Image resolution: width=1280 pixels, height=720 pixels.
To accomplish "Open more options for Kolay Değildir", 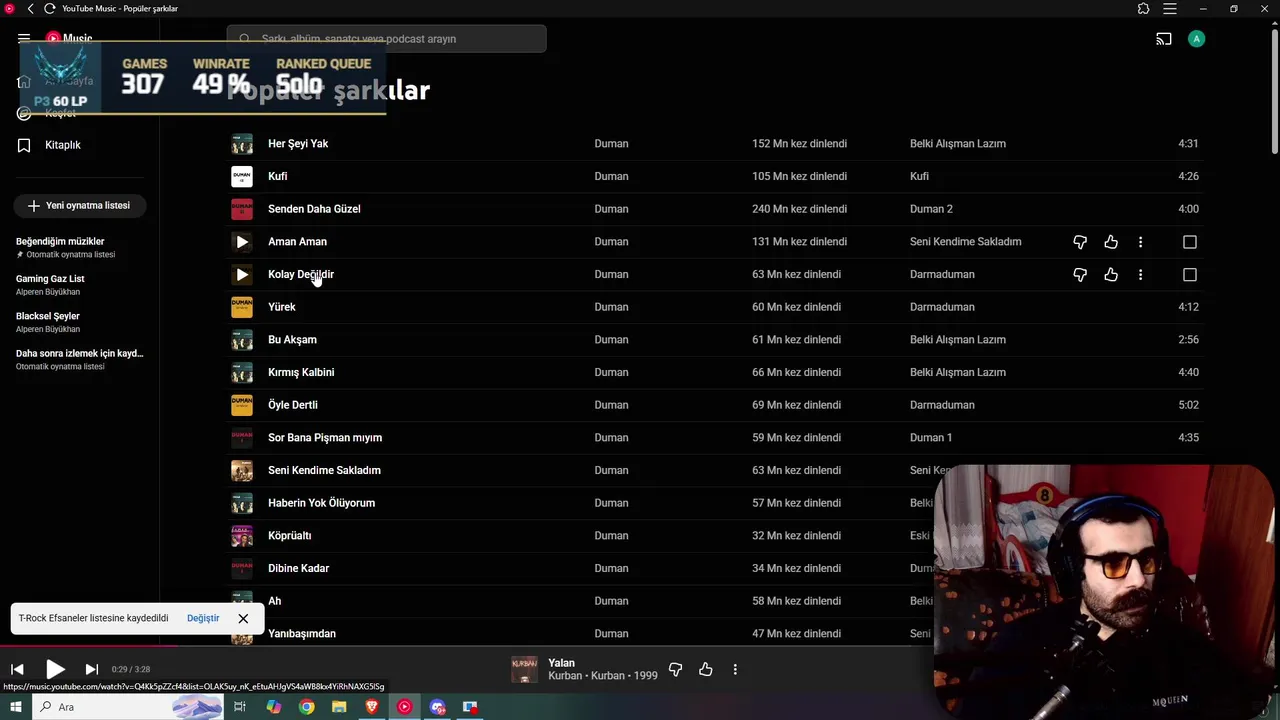I will tap(1140, 274).
